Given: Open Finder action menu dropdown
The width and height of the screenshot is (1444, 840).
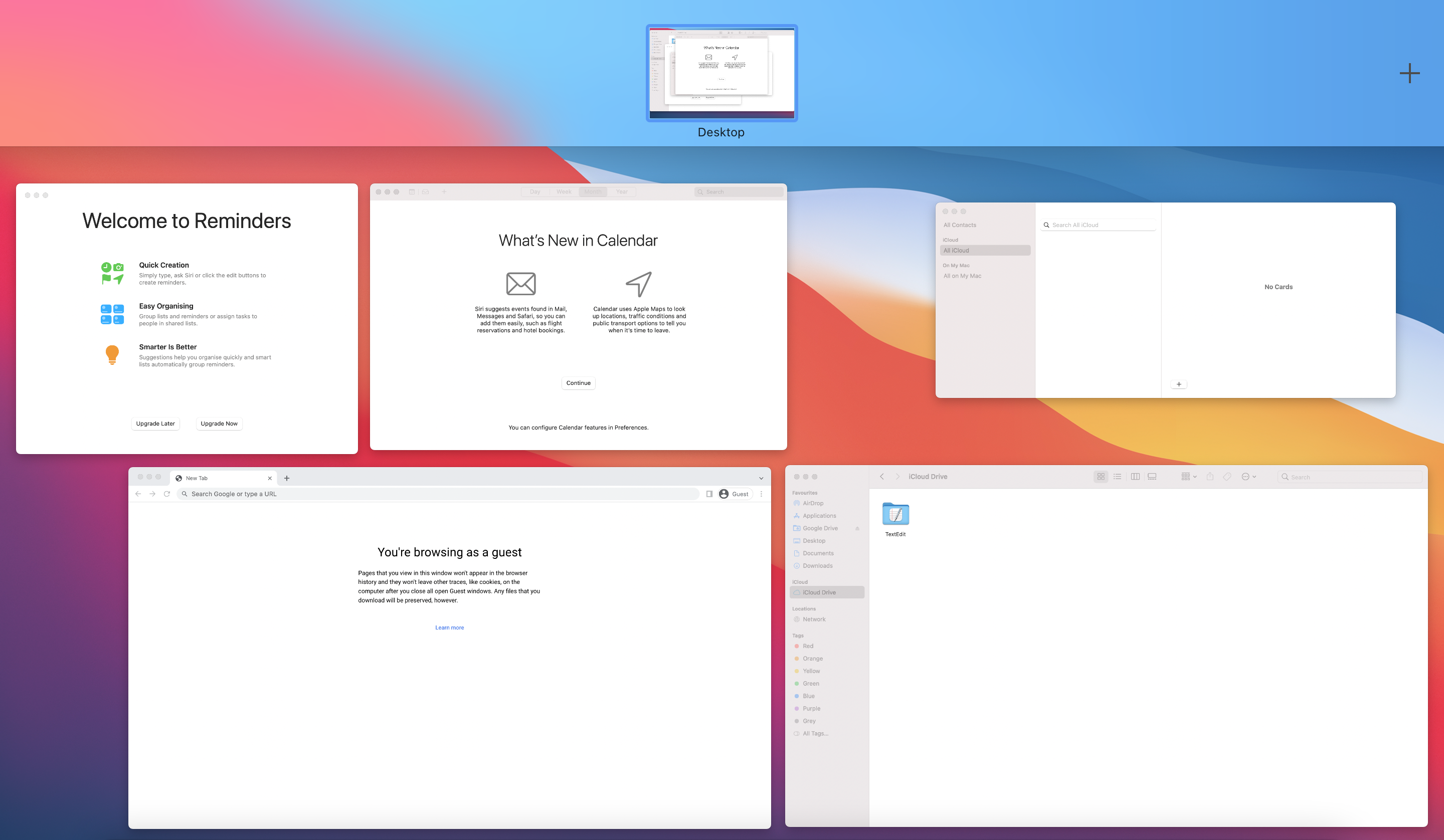Looking at the screenshot, I should point(1248,477).
